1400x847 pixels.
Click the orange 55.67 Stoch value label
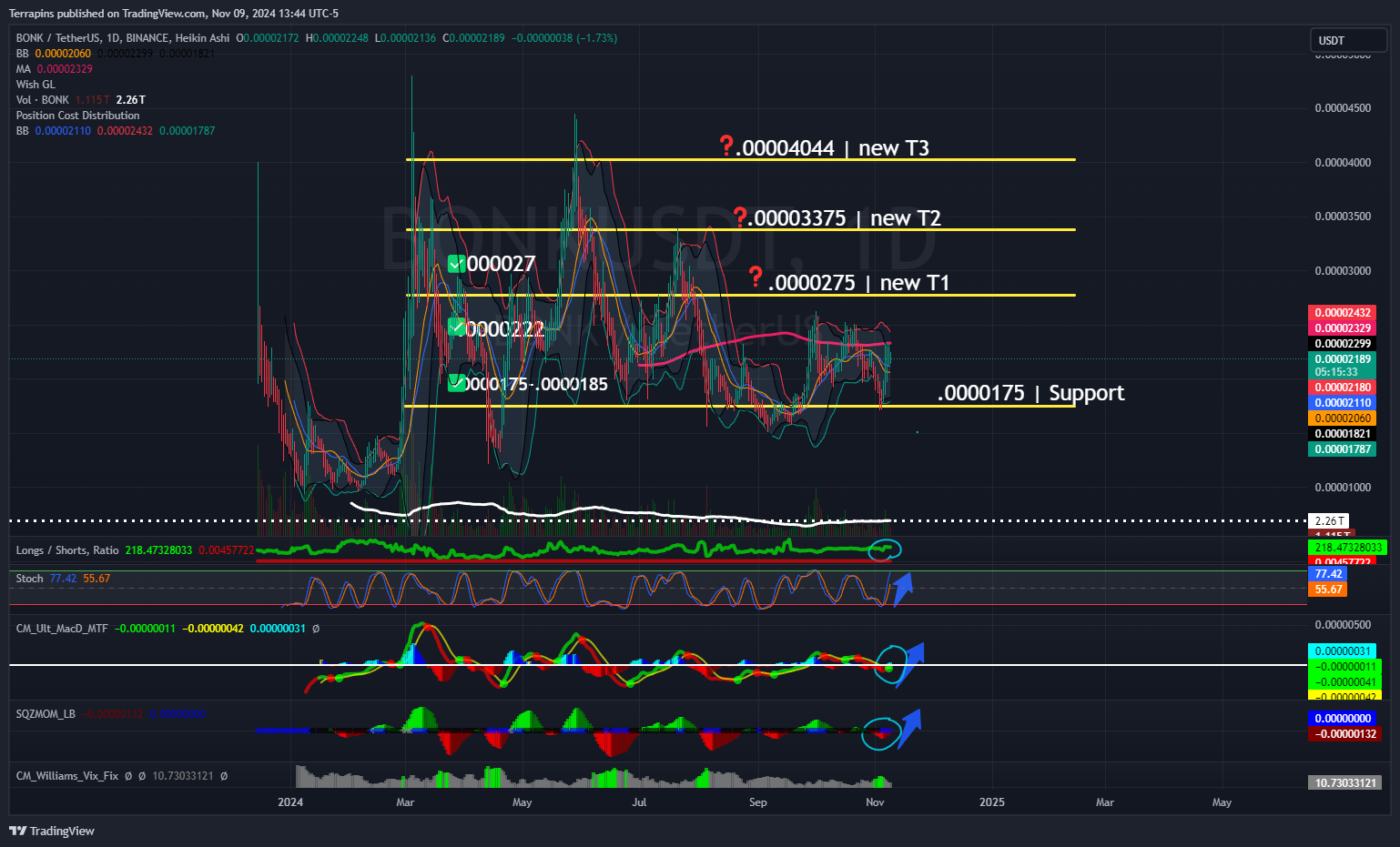pyautogui.click(x=1327, y=590)
